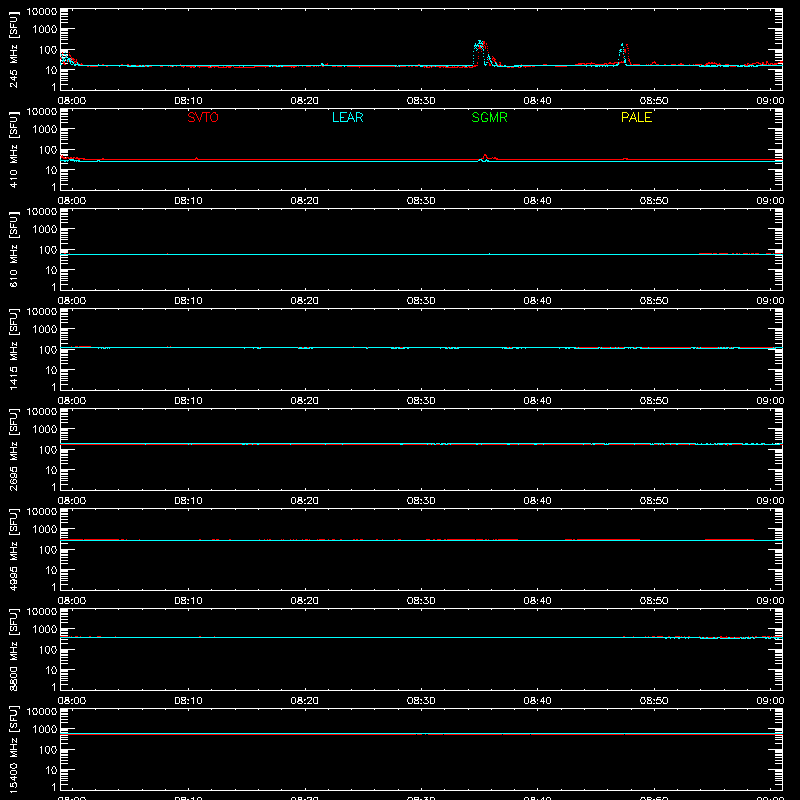This screenshot has height=800, width=800.
Task: Select the 4995 MHz [SFU] axis title
Action: coord(13,550)
